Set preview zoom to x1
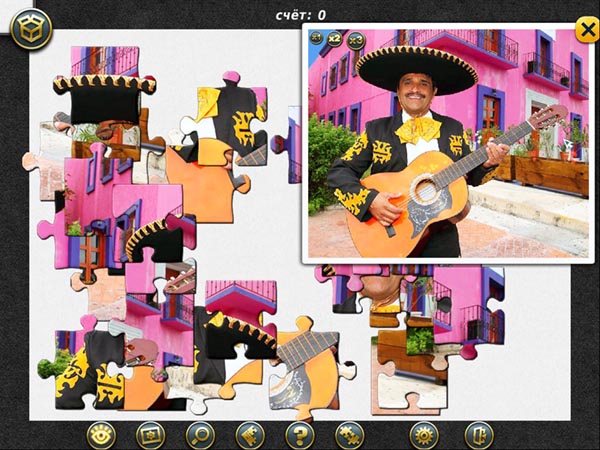Viewport: 600px width, 450px height. click(316, 38)
